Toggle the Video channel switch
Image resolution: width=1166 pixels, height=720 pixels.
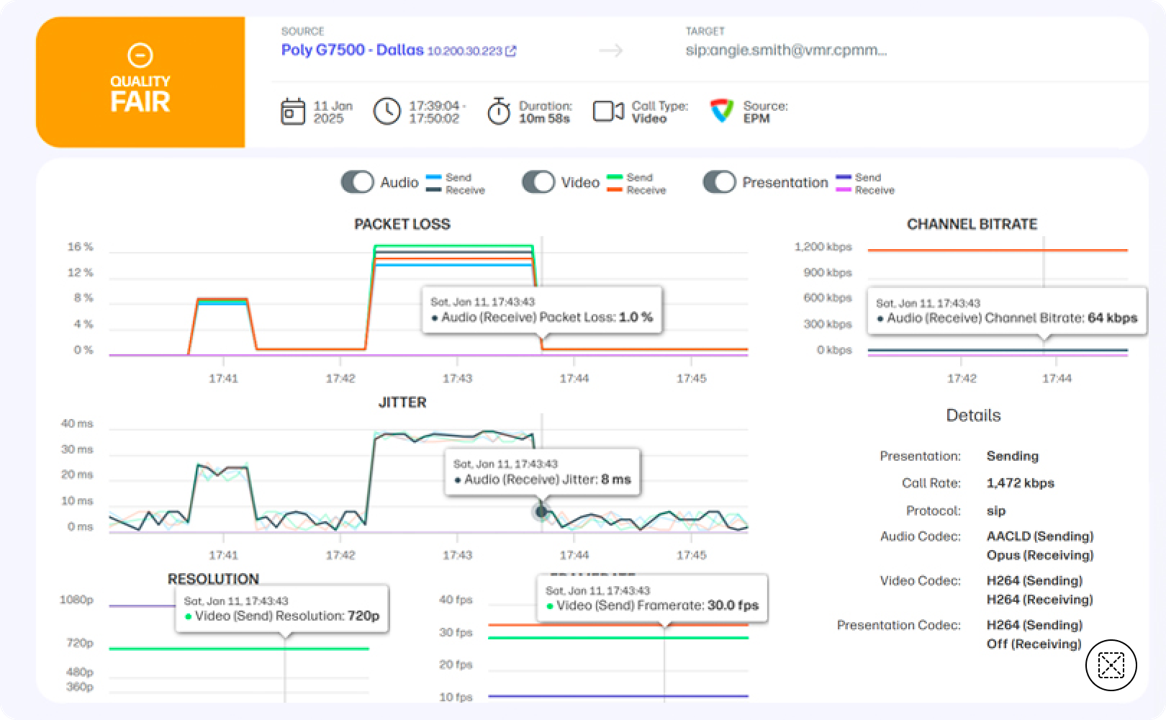click(x=539, y=182)
